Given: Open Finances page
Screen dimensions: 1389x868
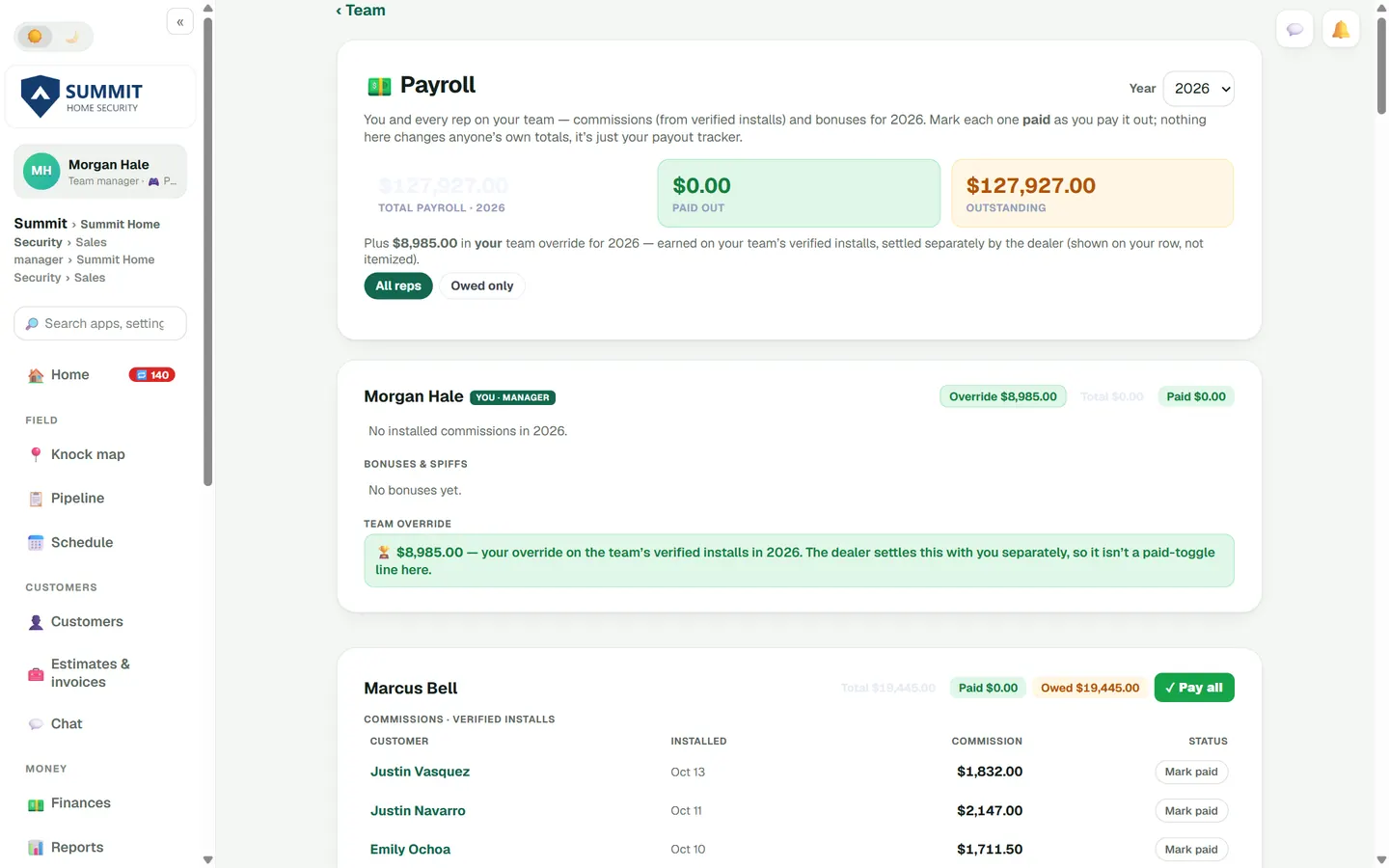Looking at the screenshot, I should coord(100,803).
